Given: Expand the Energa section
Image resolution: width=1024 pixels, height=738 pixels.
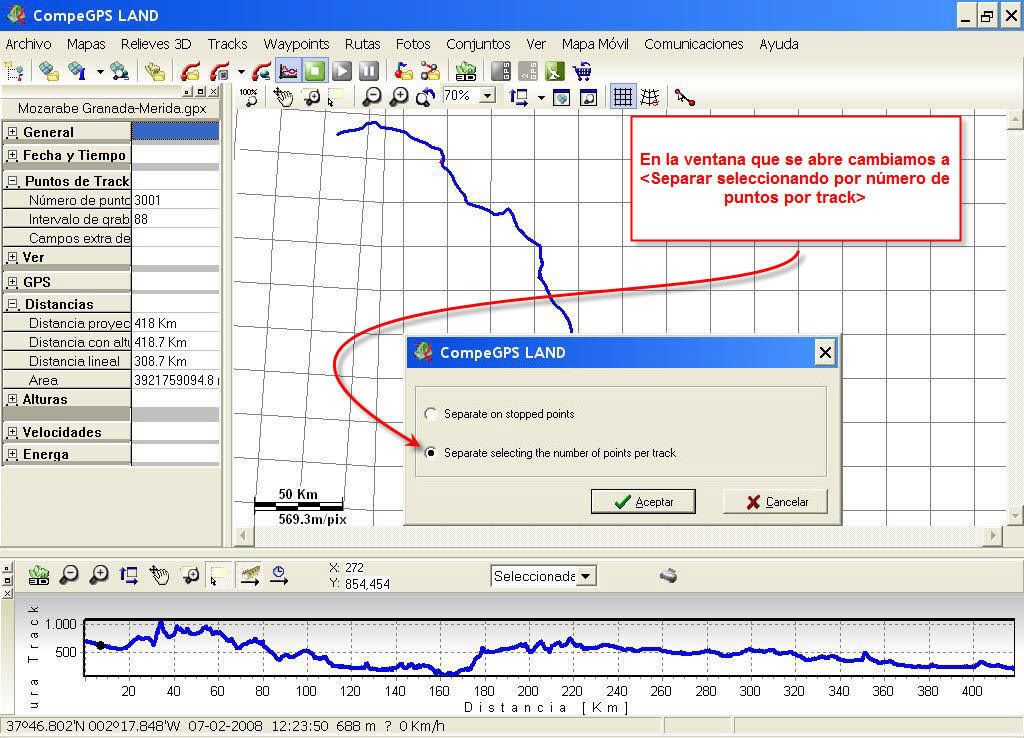Looking at the screenshot, I should 12,454.
